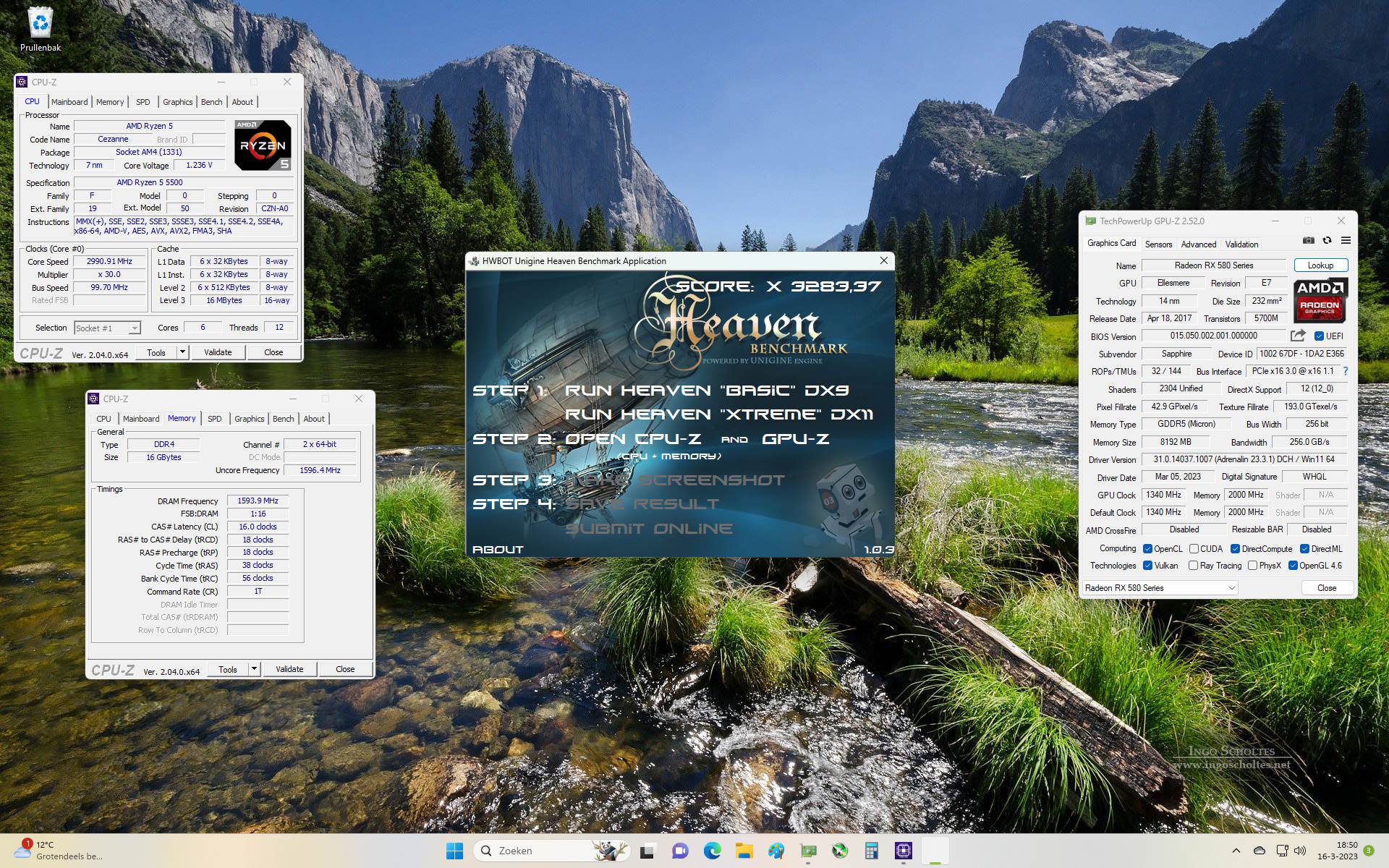Open Socket #1 selection dropdown
Viewport: 1389px width, 868px height.
click(x=107, y=328)
